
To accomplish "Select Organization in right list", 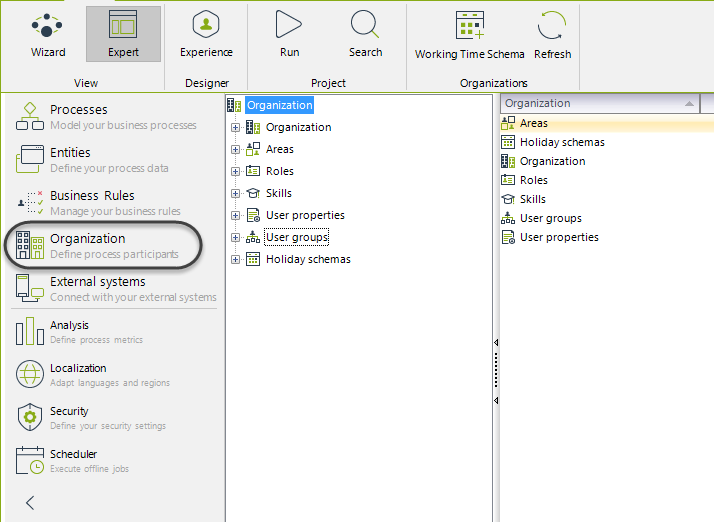I will click(x=552, y=161).
